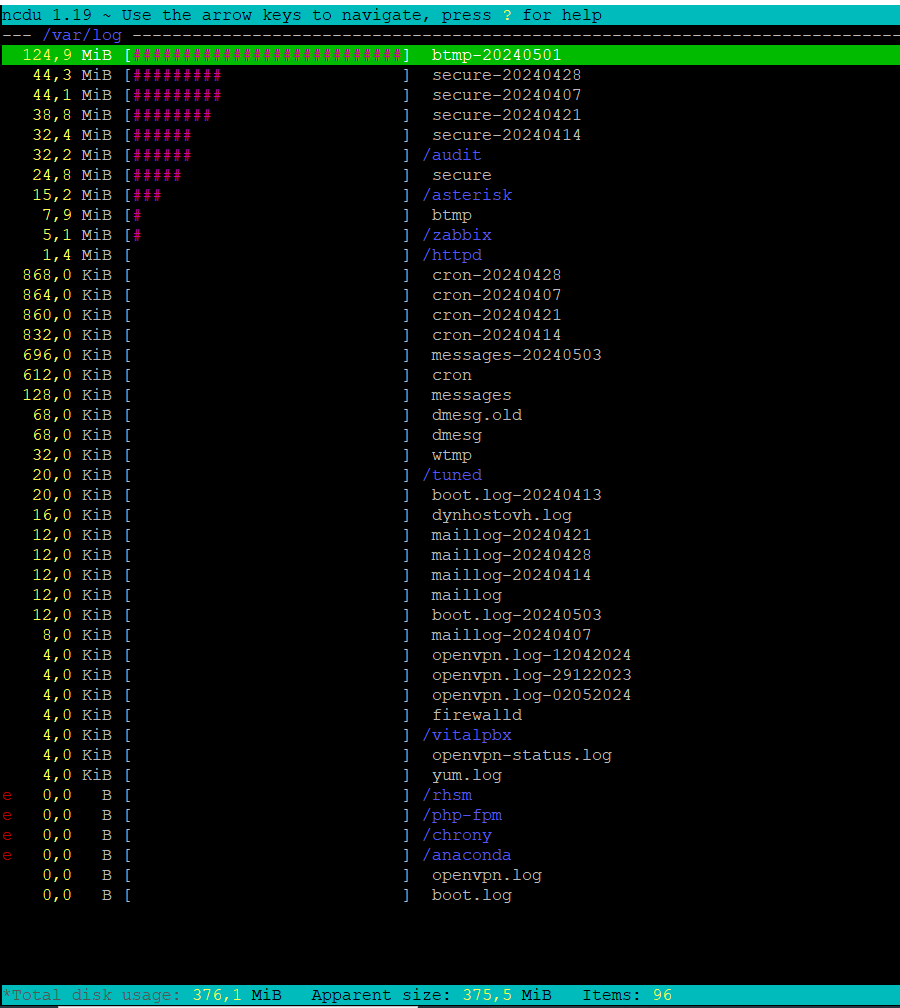
Task: Expand the /zabbix folder
Action: point(457,235)
